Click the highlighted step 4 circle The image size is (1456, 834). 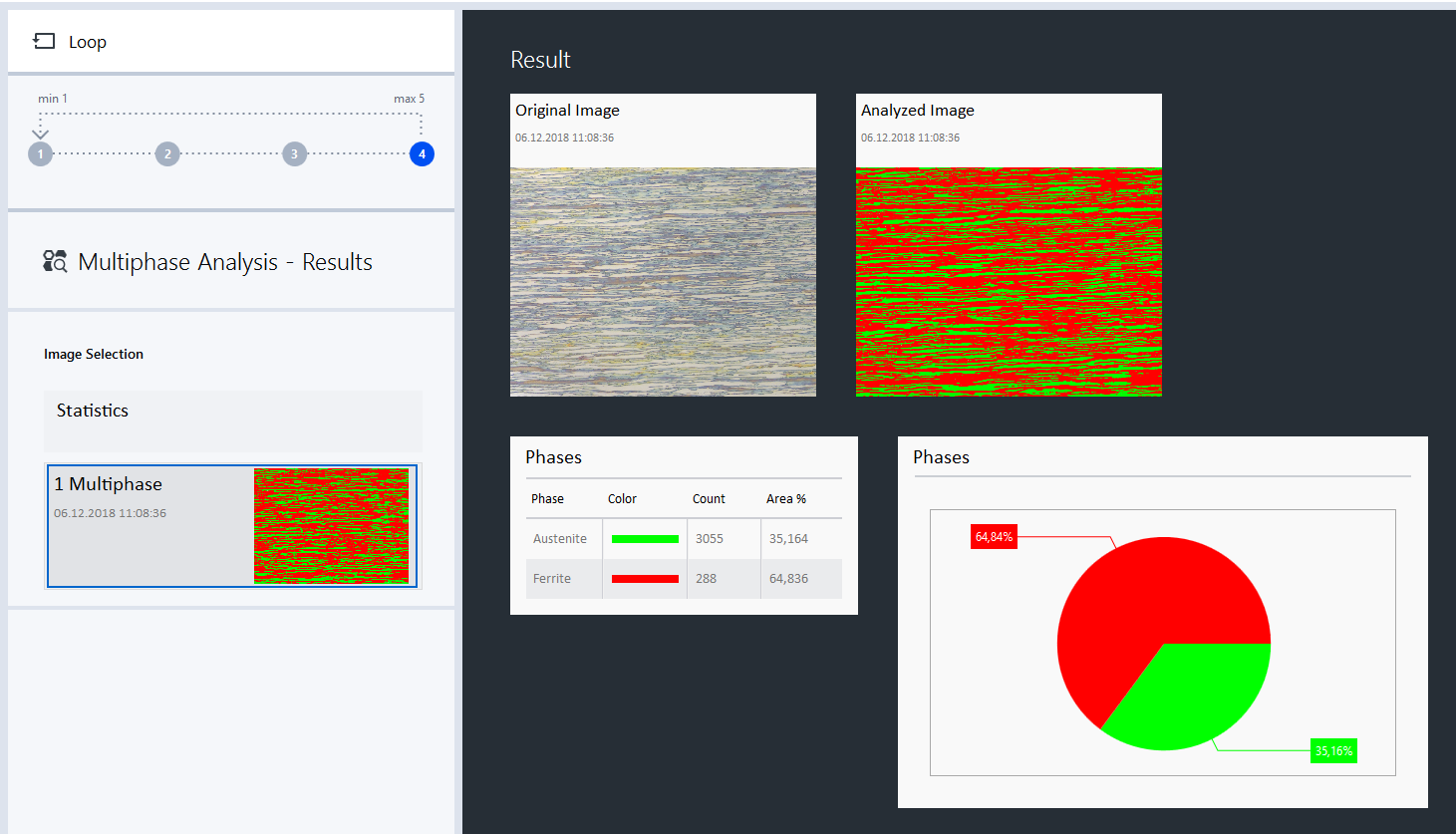[x=422, y=154]
